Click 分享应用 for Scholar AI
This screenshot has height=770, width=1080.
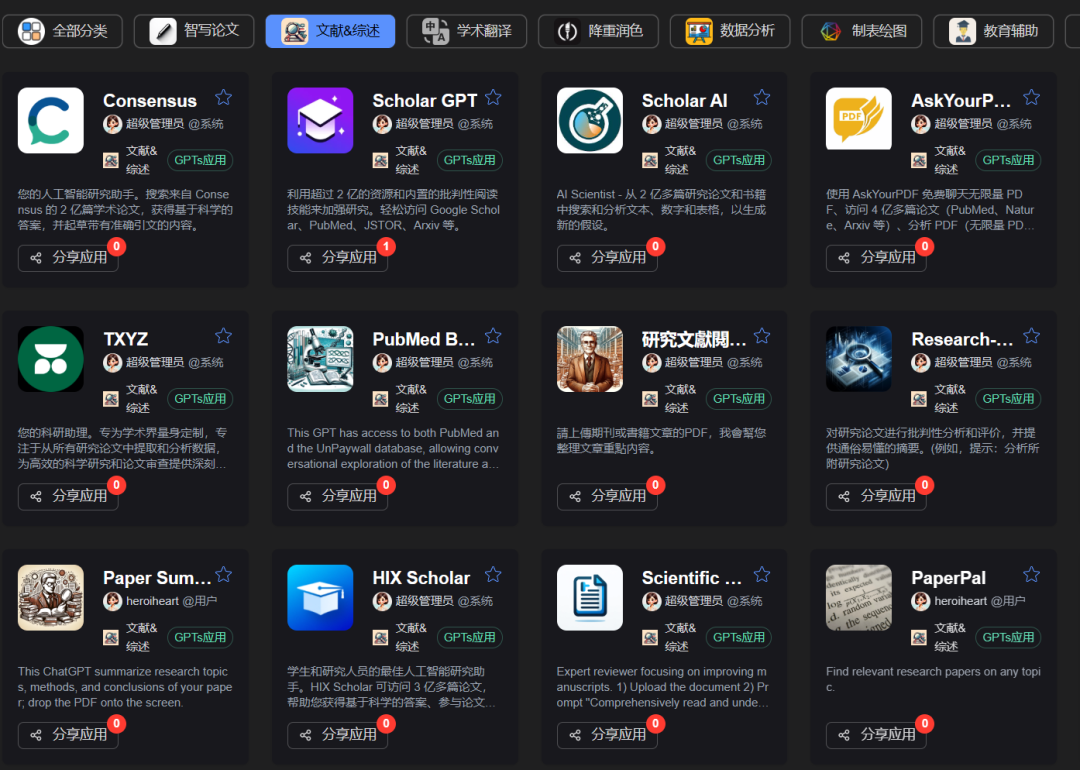click(x=607, y=258)
